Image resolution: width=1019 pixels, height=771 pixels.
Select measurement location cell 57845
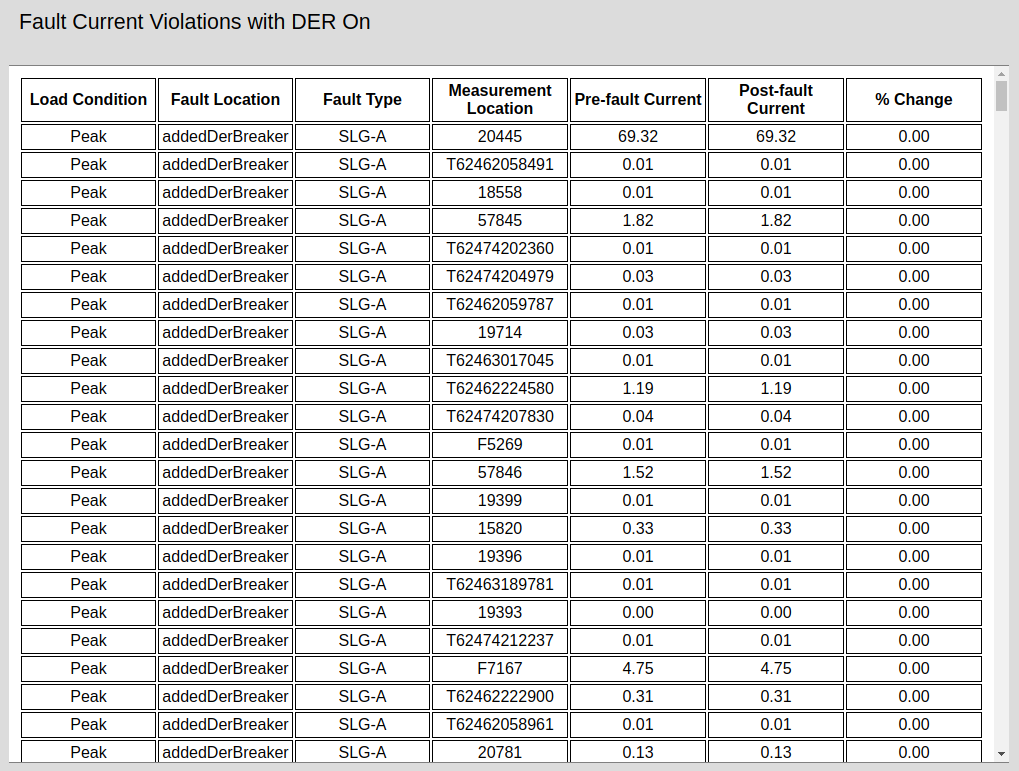(500, 220)
